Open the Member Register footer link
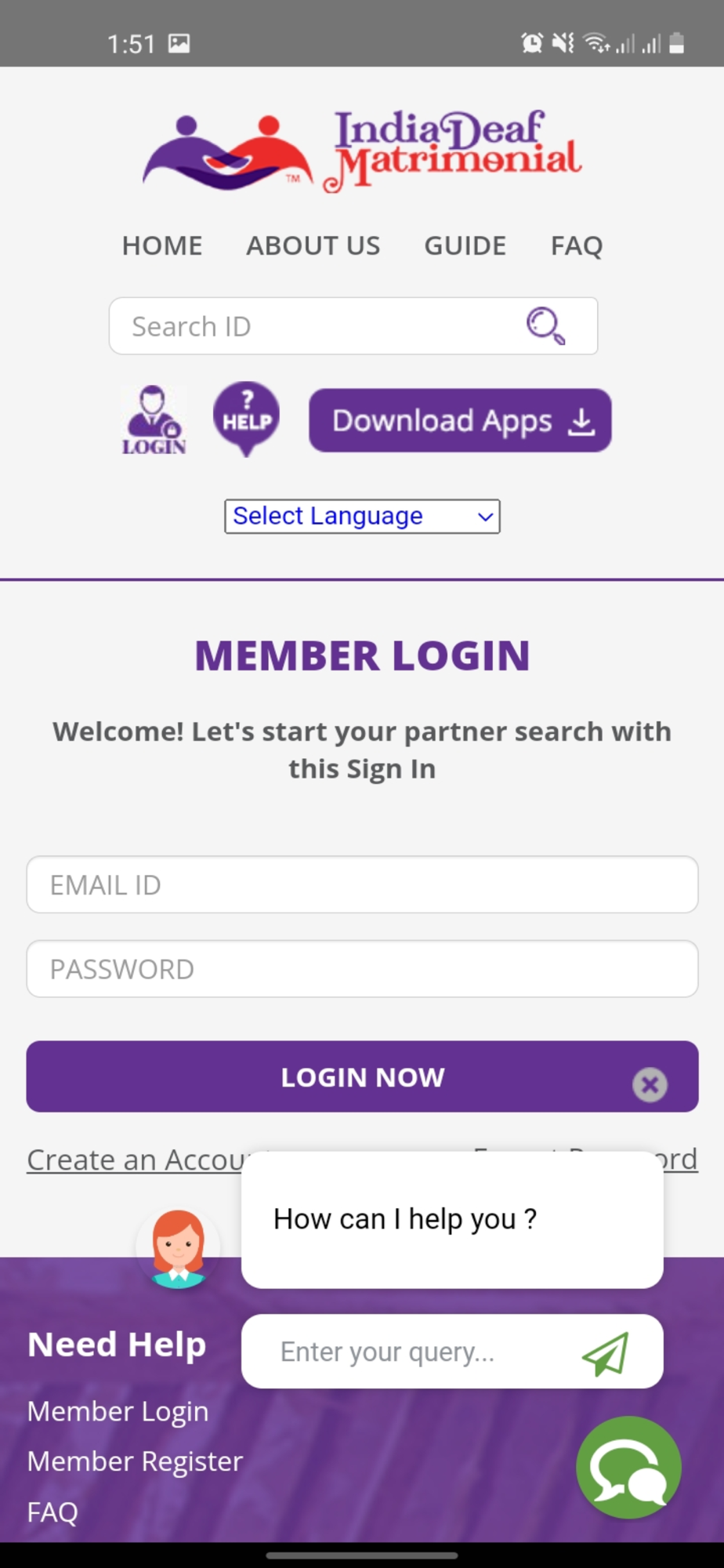The width and height of the screenshot is (724, 1568). point(135,1461)
